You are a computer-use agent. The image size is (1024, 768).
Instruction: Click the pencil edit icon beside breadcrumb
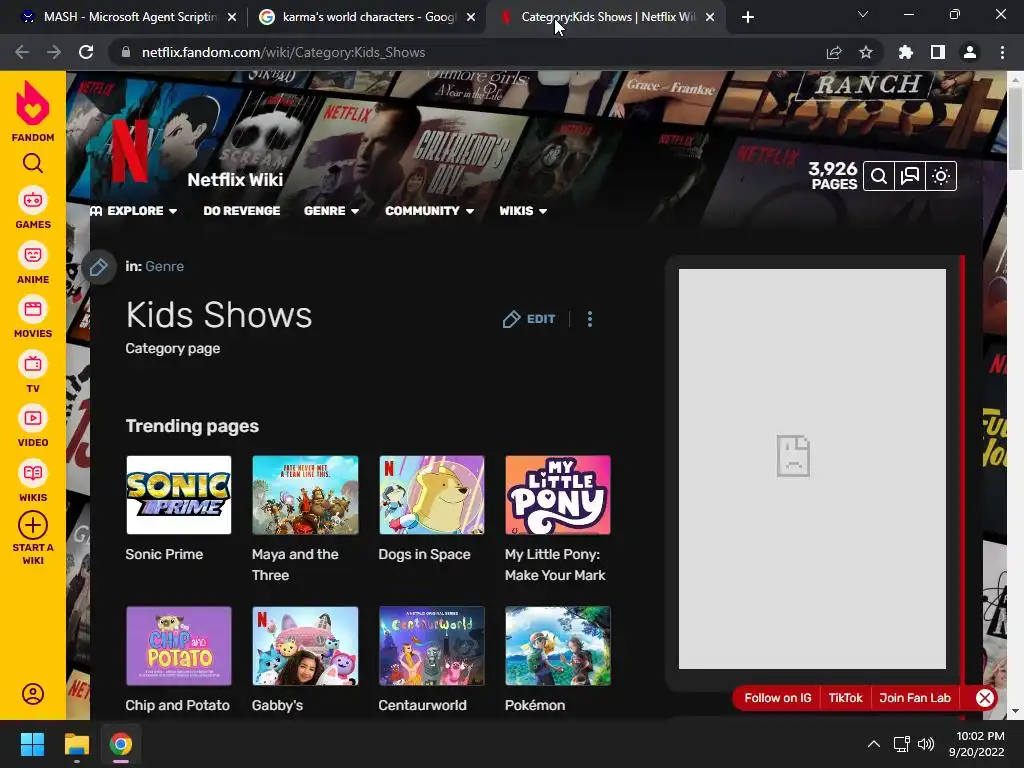[x=99, y=267]
